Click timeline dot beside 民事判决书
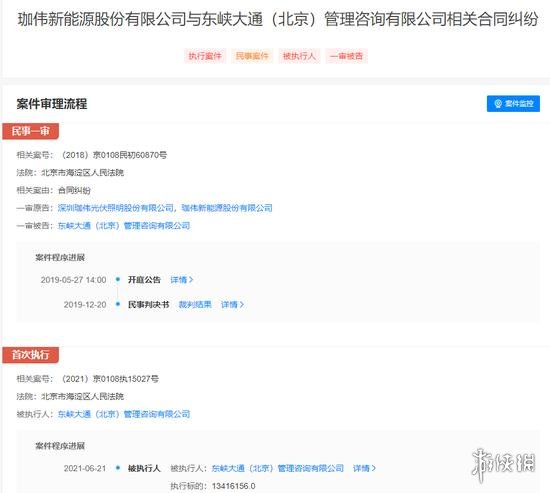Viewport: 550px width, 493px height. pos(118,304)
